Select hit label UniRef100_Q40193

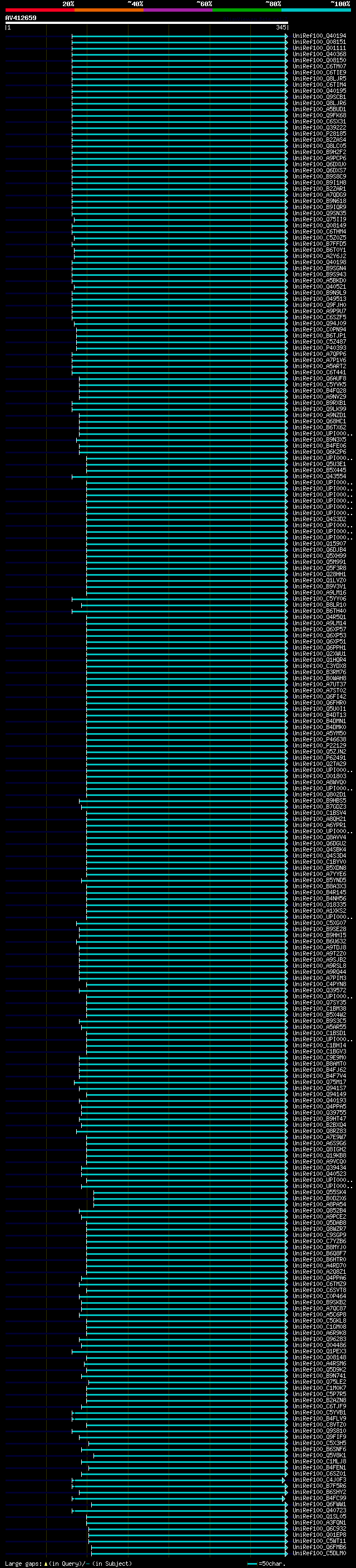(x=319, y=1100)
